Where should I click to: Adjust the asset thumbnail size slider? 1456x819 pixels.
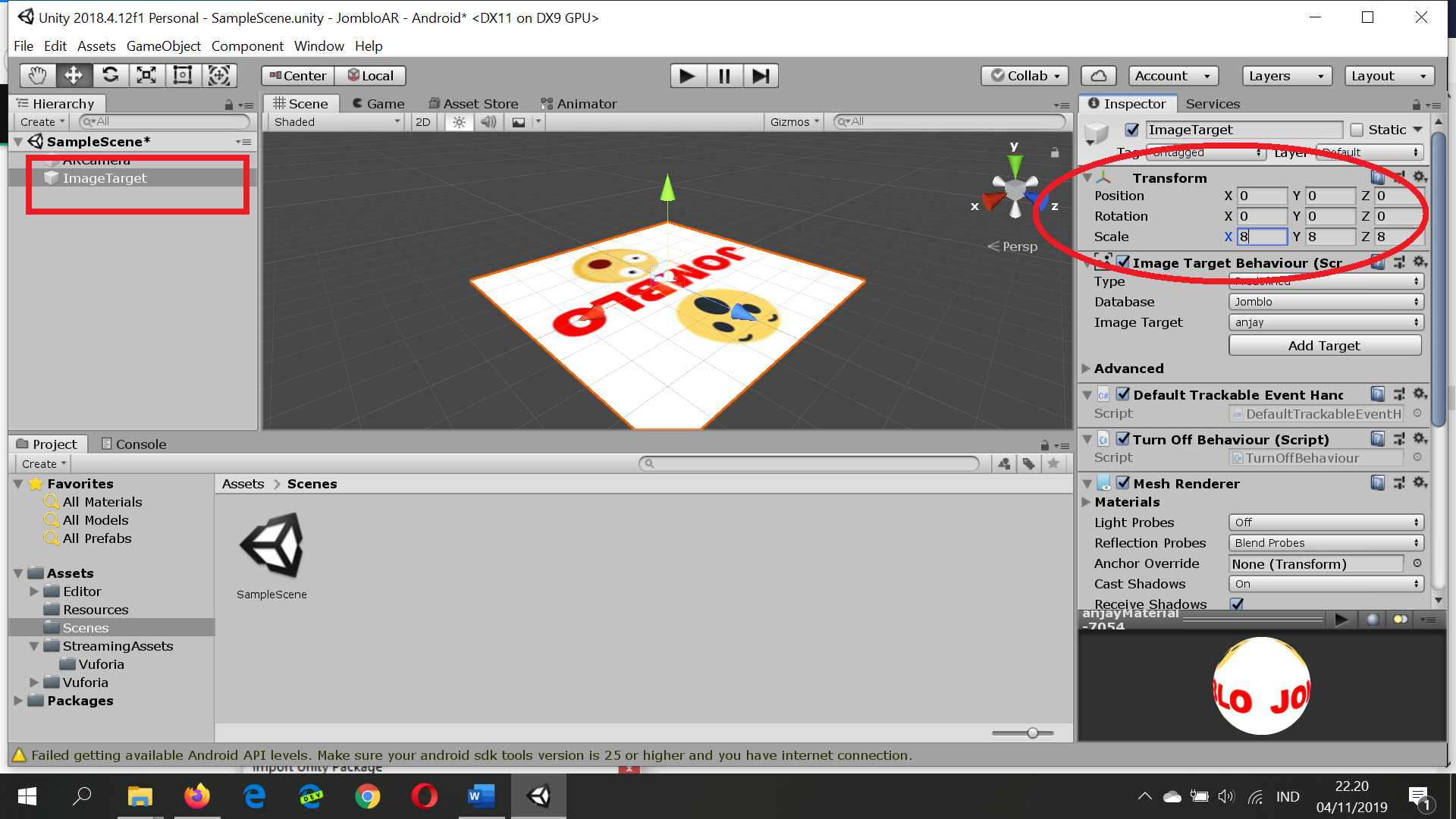pyautogui.click(x=1032, y=733)
